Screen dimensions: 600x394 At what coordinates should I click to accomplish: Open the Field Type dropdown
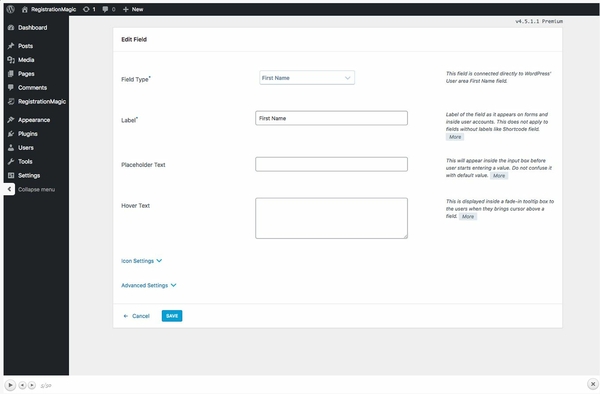(307, 78)
